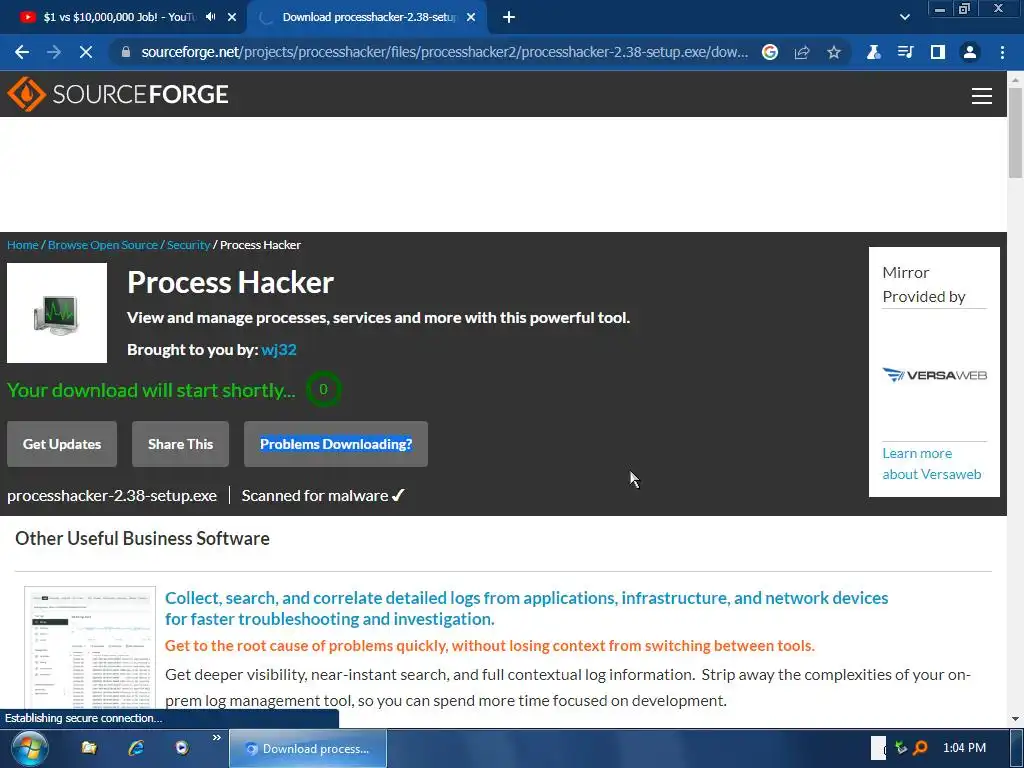1024x768 pixels.
Task: Click the SourceForge logo
Action: (x=118, y=94)
